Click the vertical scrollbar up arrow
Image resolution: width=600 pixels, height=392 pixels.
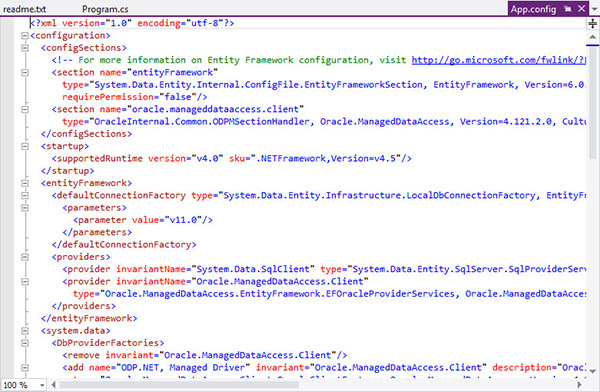tap(592, 37)
